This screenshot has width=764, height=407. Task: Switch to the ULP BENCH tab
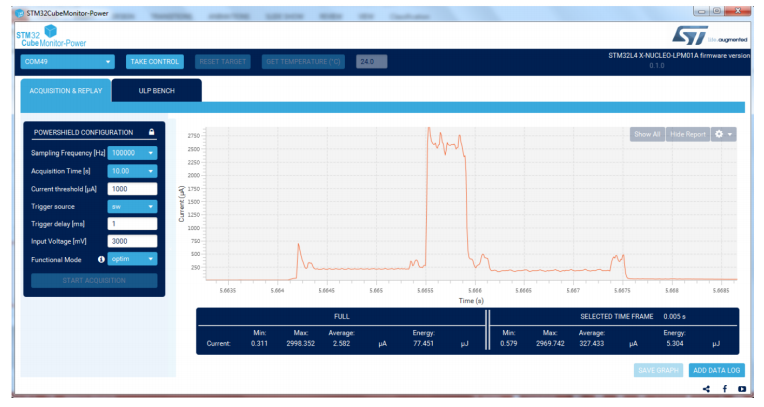pyautogui.click(x=156, y=91)
